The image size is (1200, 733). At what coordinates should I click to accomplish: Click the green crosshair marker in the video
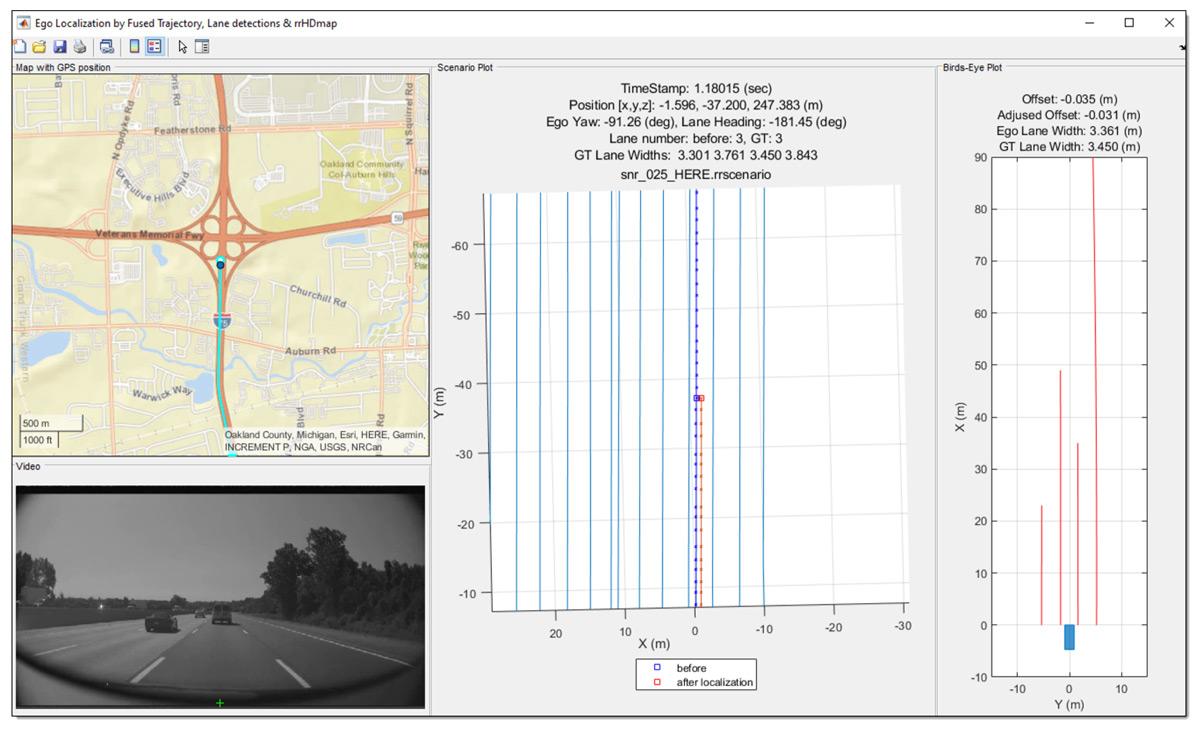219,703
